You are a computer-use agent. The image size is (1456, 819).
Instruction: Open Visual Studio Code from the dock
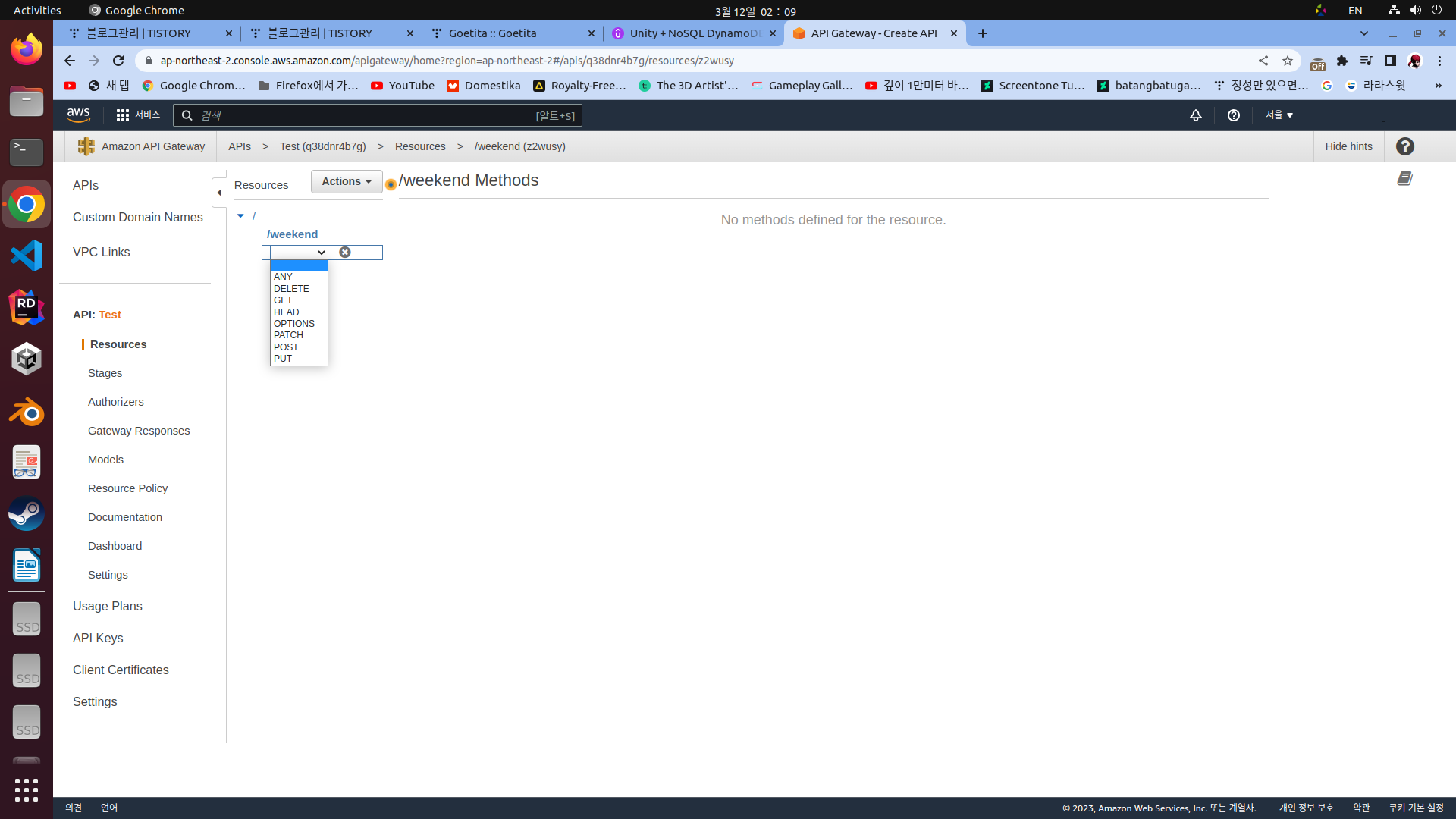coord(27,256)
